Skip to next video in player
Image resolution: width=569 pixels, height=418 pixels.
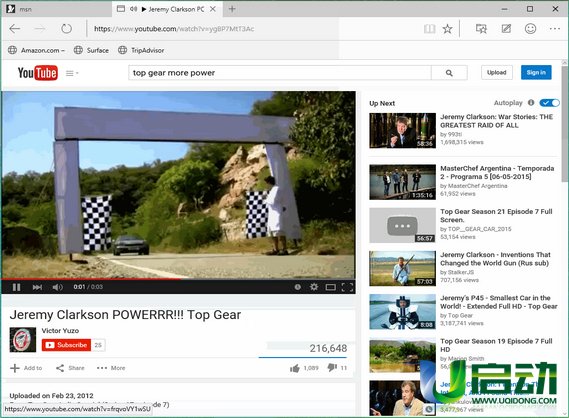[37, 287]
